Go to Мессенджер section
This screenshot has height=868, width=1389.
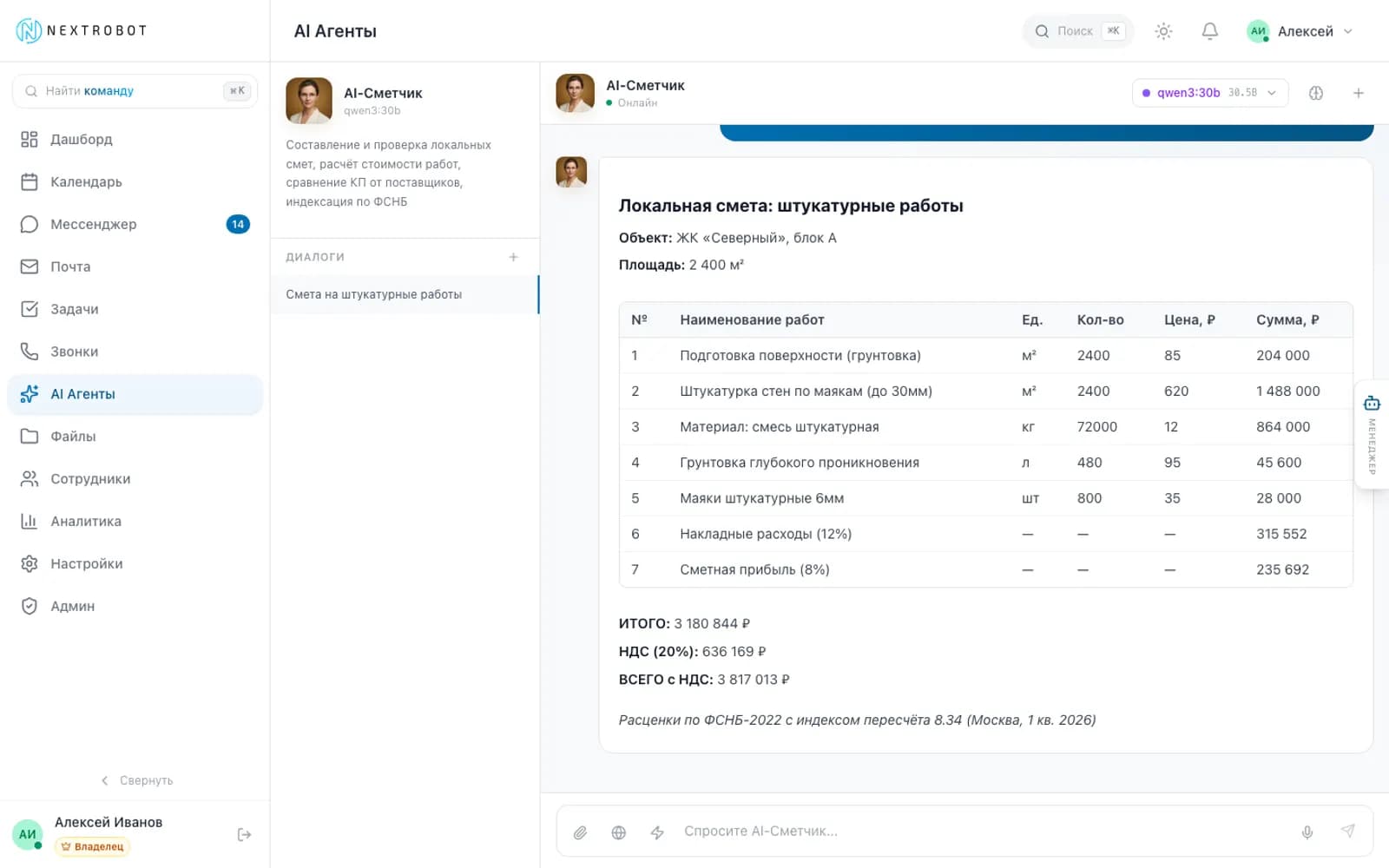click(x=135, y=224)
